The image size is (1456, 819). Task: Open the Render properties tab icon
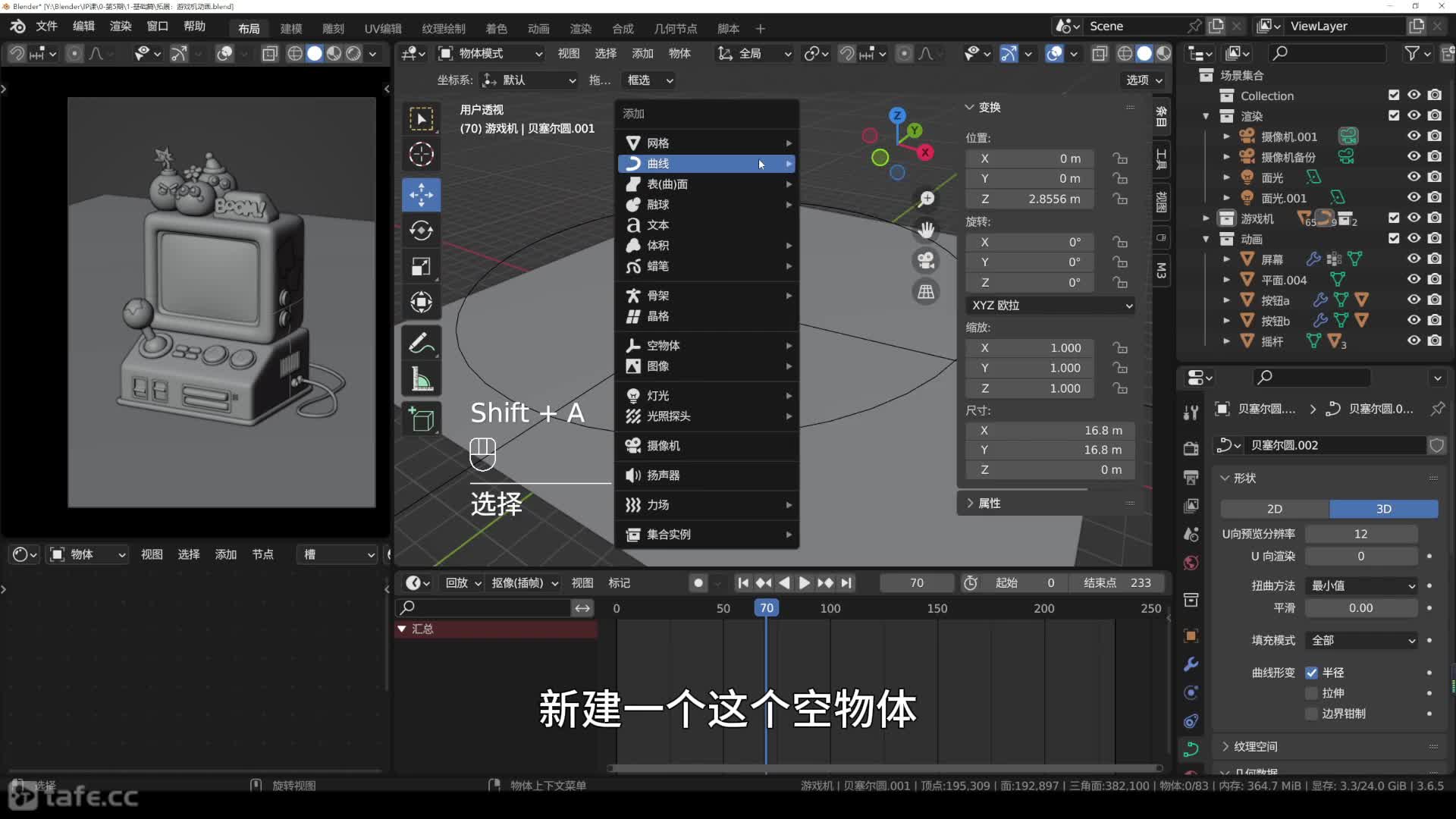coord(1191,448)
